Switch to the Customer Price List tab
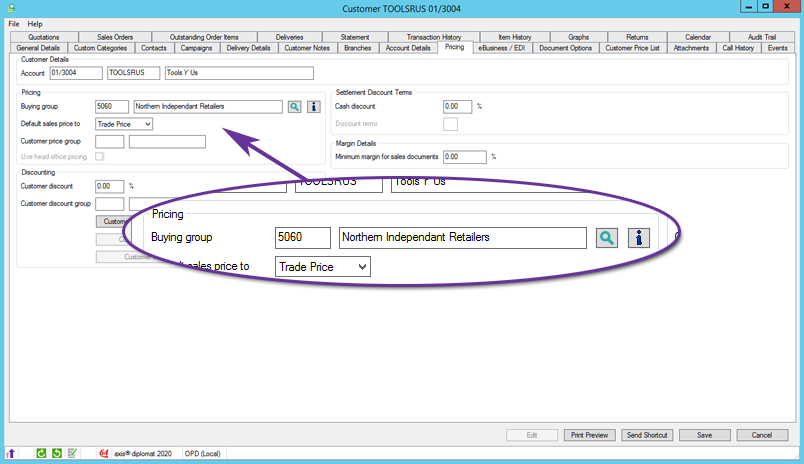 pyautogui.click(x=632, y=48)
